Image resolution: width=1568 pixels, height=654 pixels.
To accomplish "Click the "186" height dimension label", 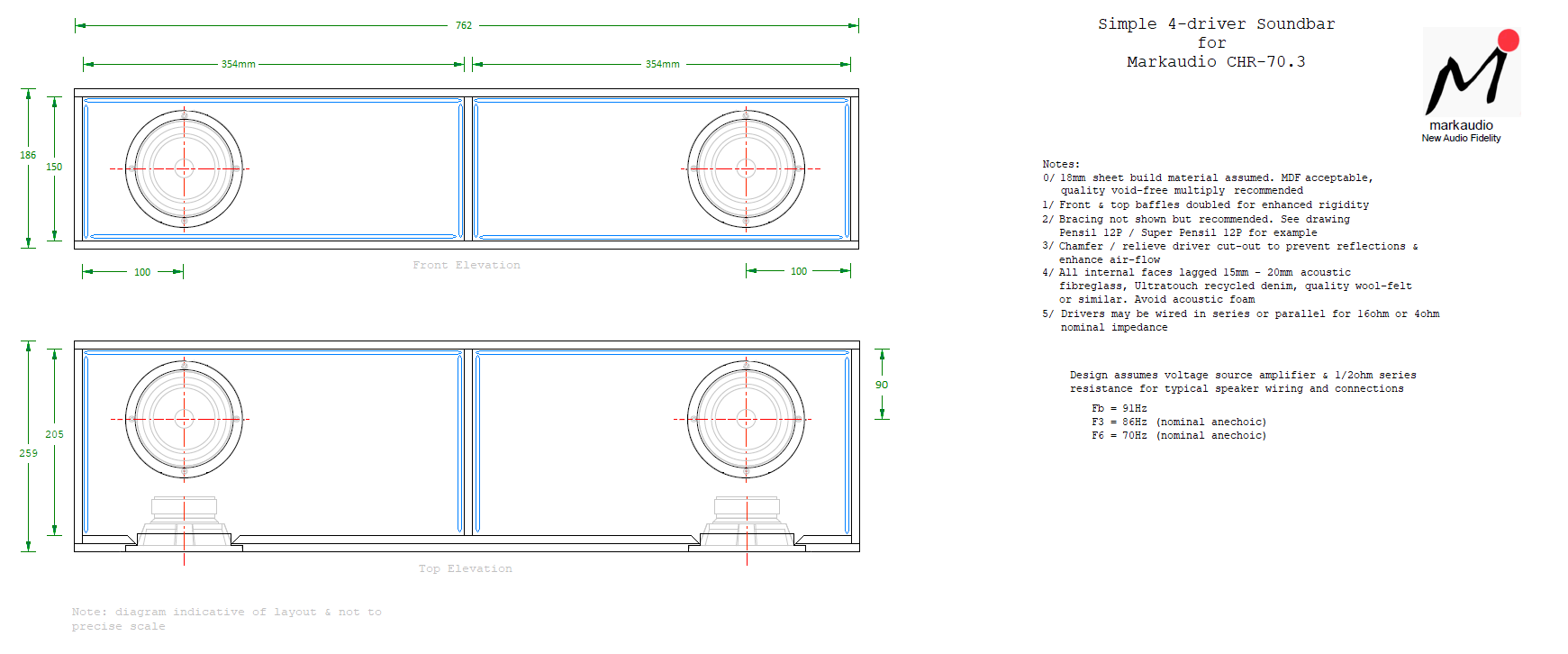I will coord(28,155).
